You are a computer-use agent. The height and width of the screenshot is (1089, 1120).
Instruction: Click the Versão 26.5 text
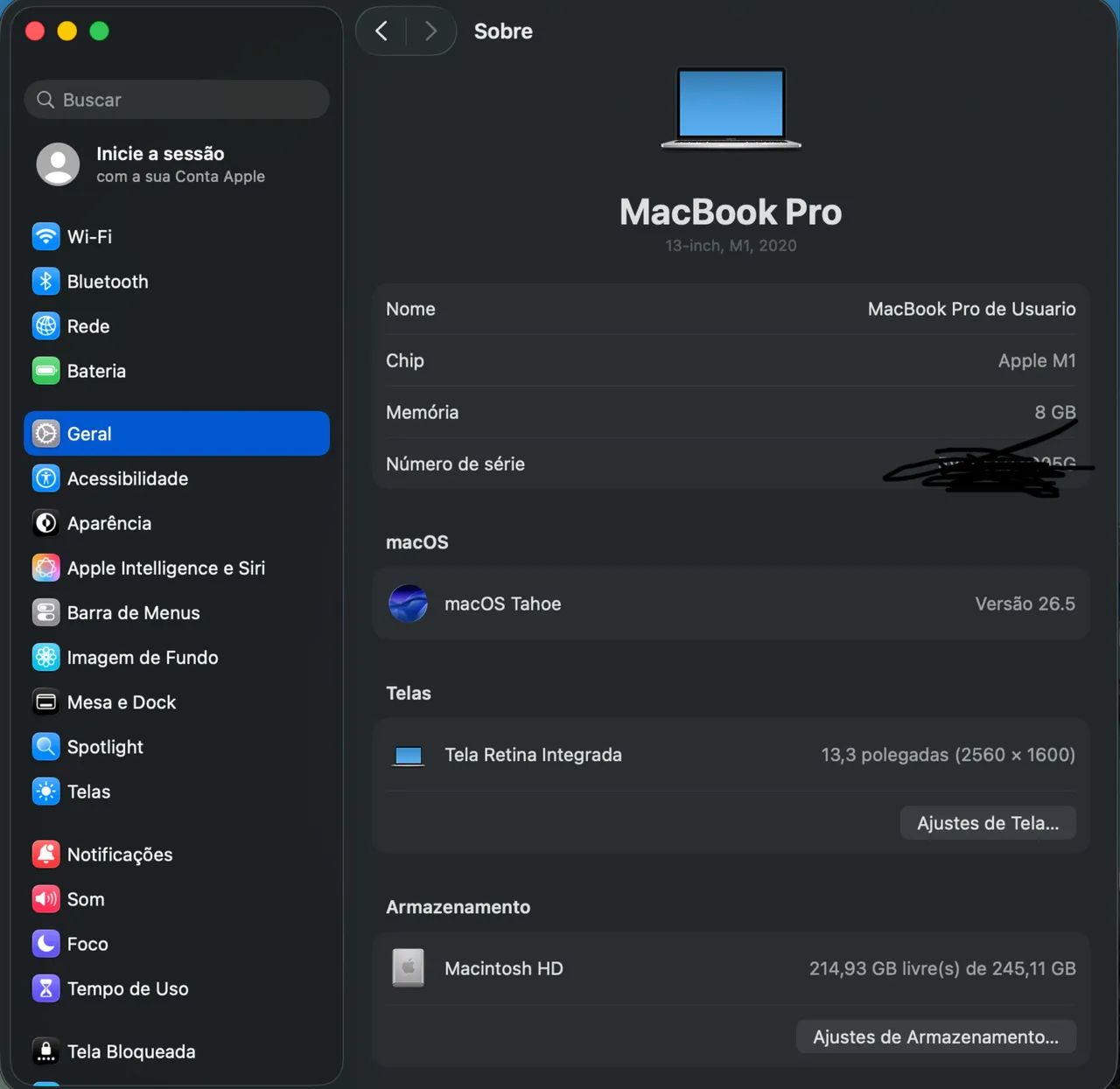tap(1025, 604)
